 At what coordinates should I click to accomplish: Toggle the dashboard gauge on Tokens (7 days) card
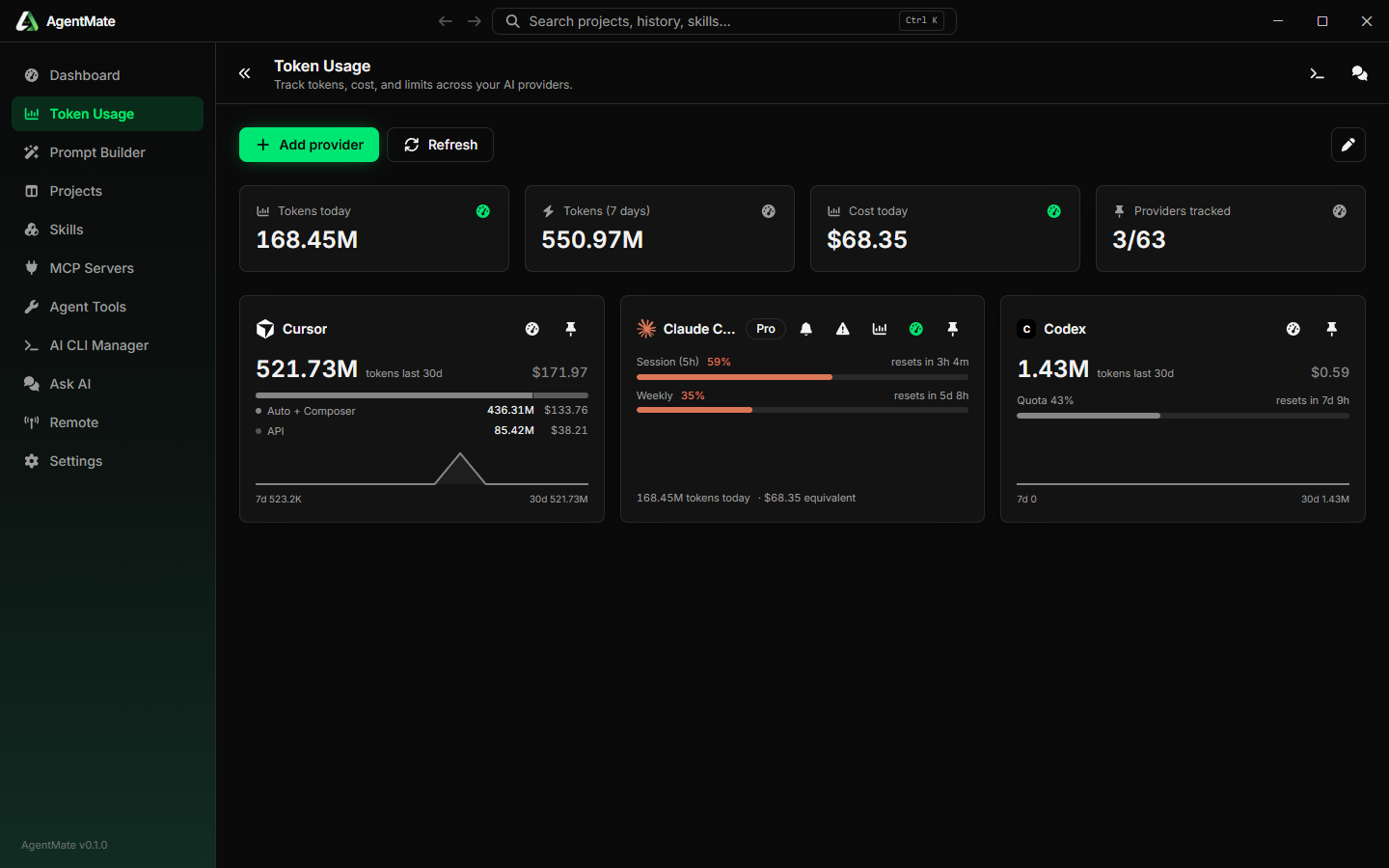click(769, 211)
